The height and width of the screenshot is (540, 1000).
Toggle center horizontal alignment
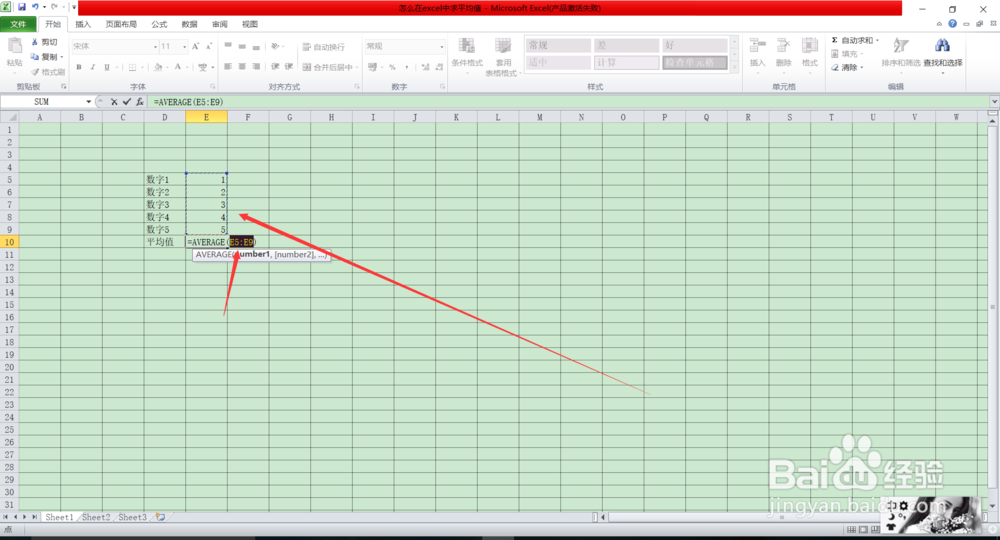pyautogui.click(x=242, y=66)
